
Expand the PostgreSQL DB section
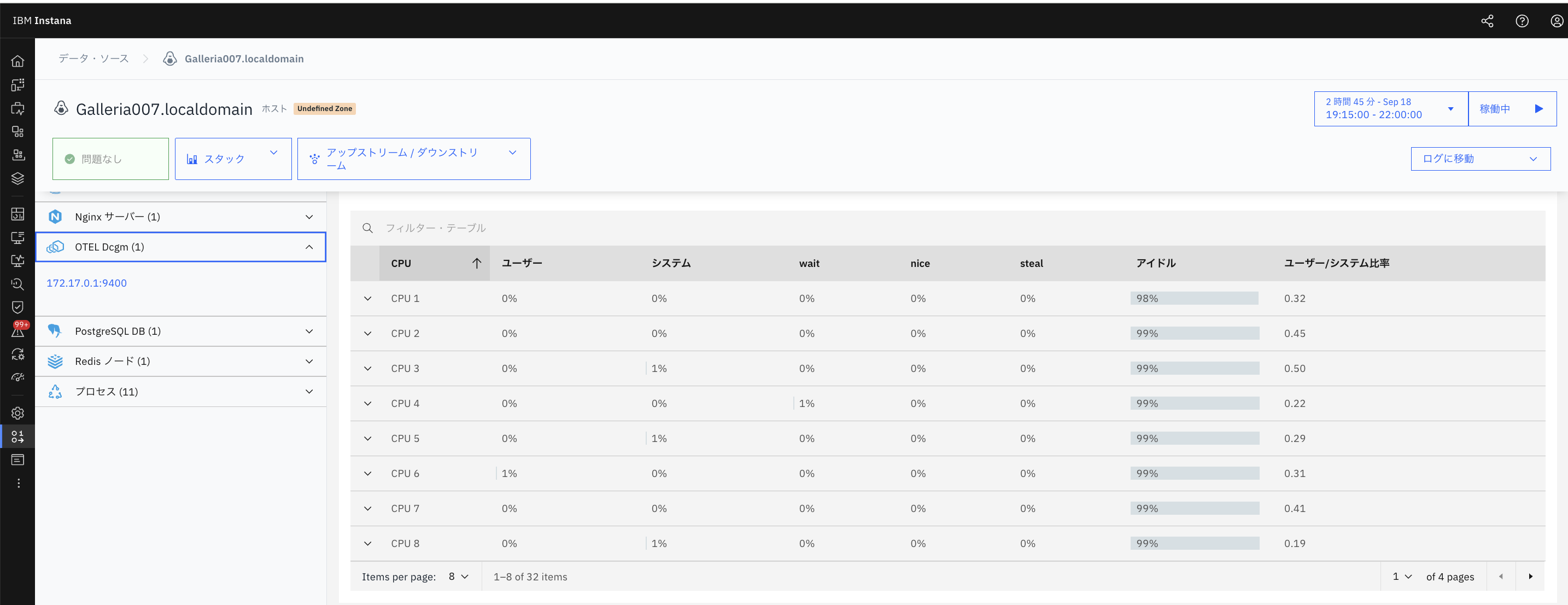tap(309, 331)
